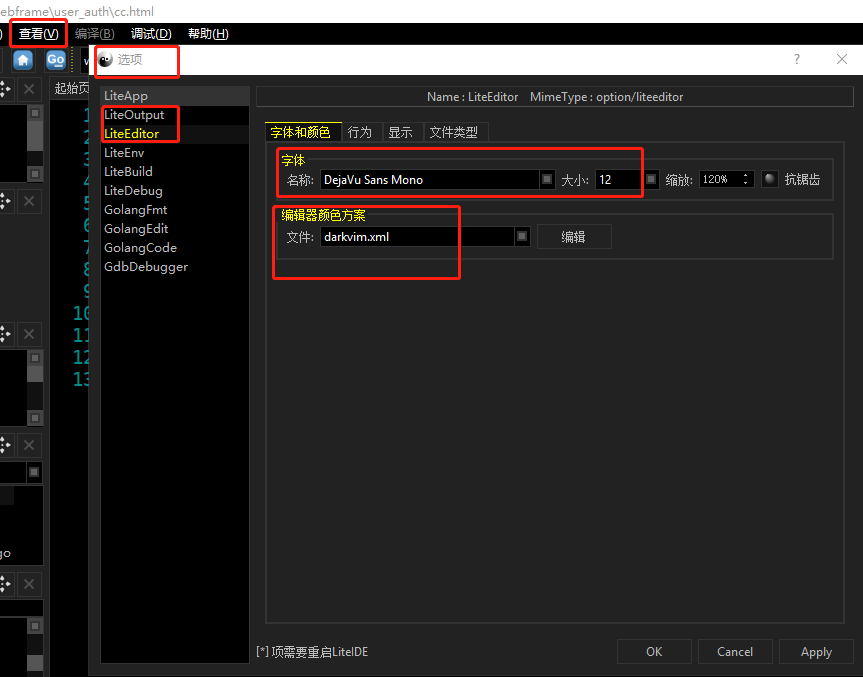Image resolution: width=863 pixels, height=677 pixels.
Task: Select LiteBuild in the options list
Action: (175, 172)
